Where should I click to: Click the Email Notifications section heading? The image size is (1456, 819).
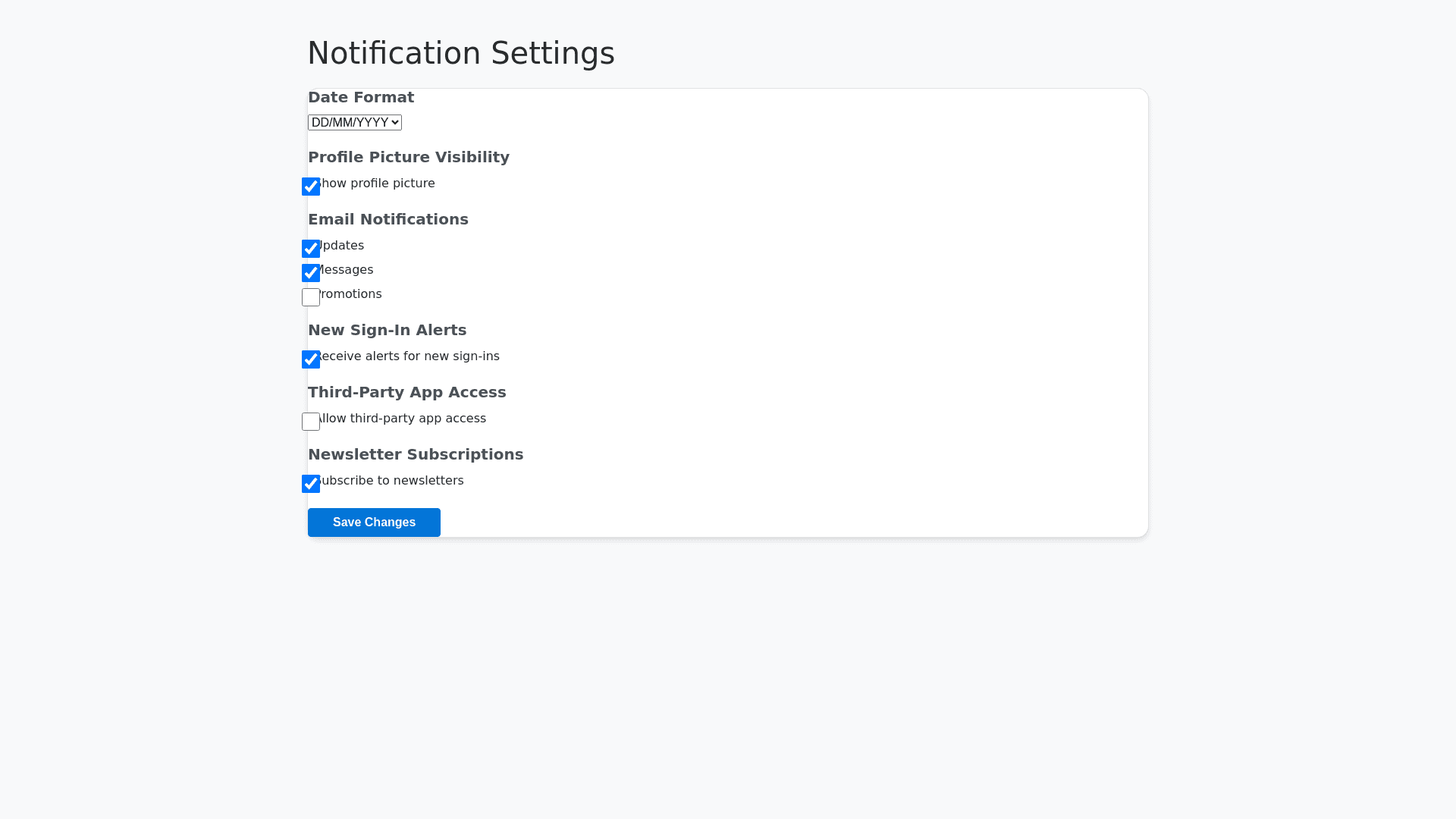pos(388,219)
